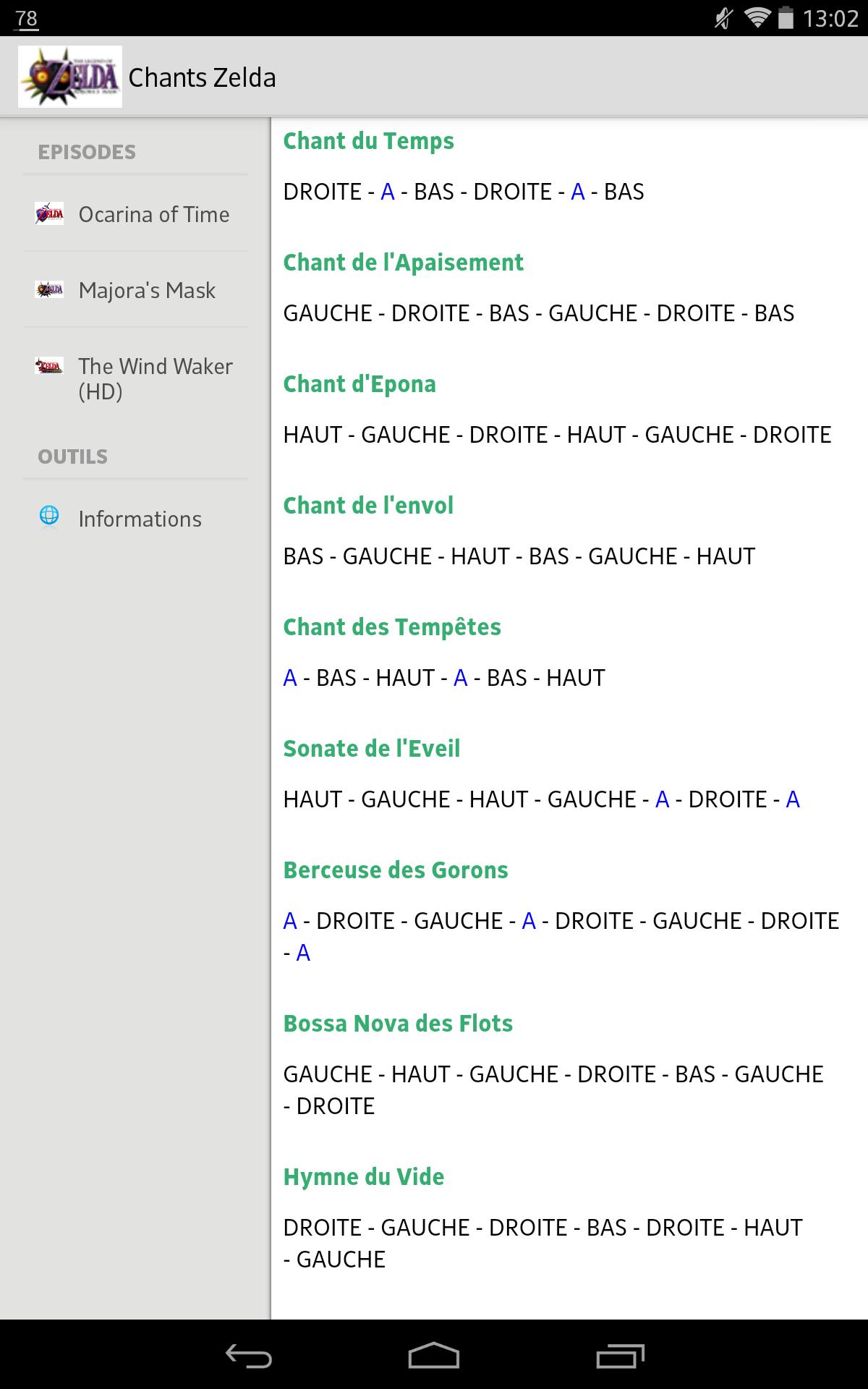Tap the Berceuse des Gorons title

396,870
